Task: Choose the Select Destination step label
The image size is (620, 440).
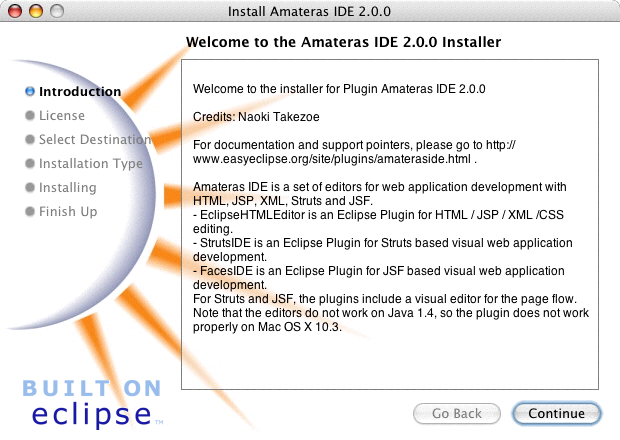Action: coord(95,140)
